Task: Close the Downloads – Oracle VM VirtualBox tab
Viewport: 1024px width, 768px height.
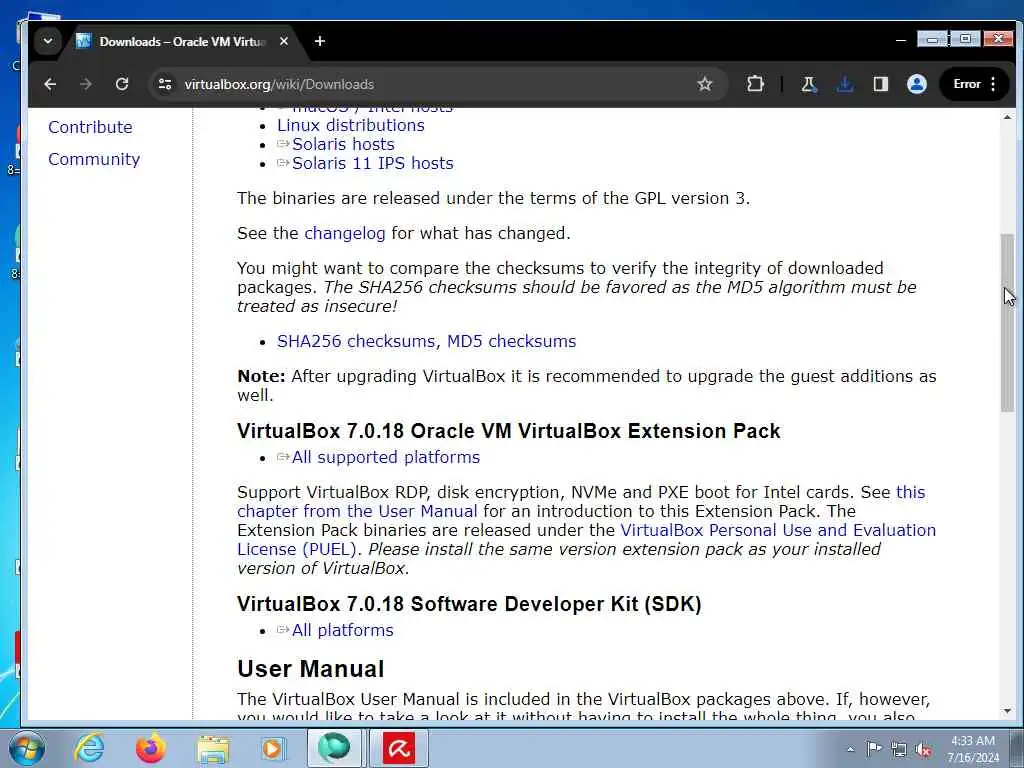Action: click(283, 41)
